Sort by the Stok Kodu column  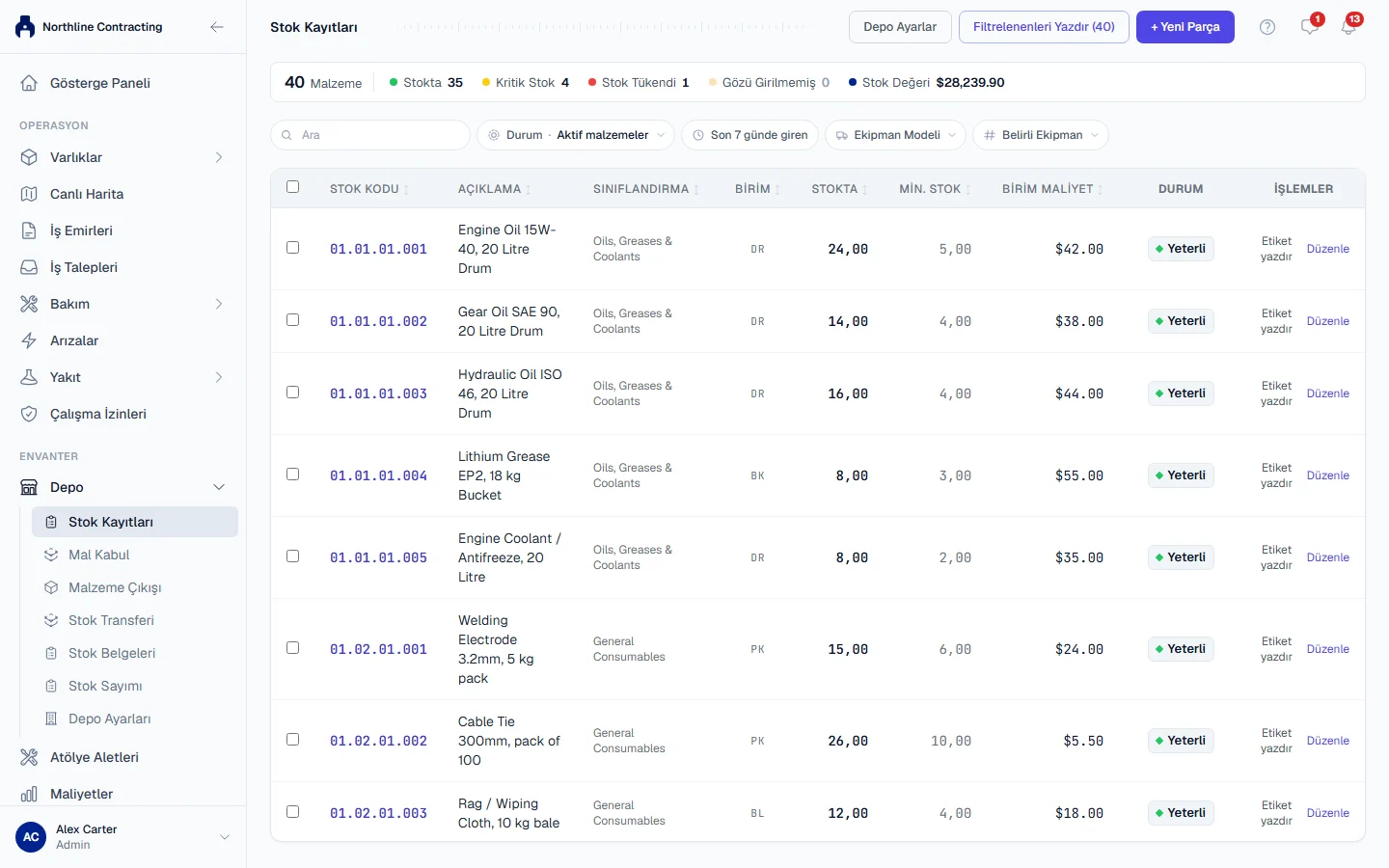click(x=369, y=189)
